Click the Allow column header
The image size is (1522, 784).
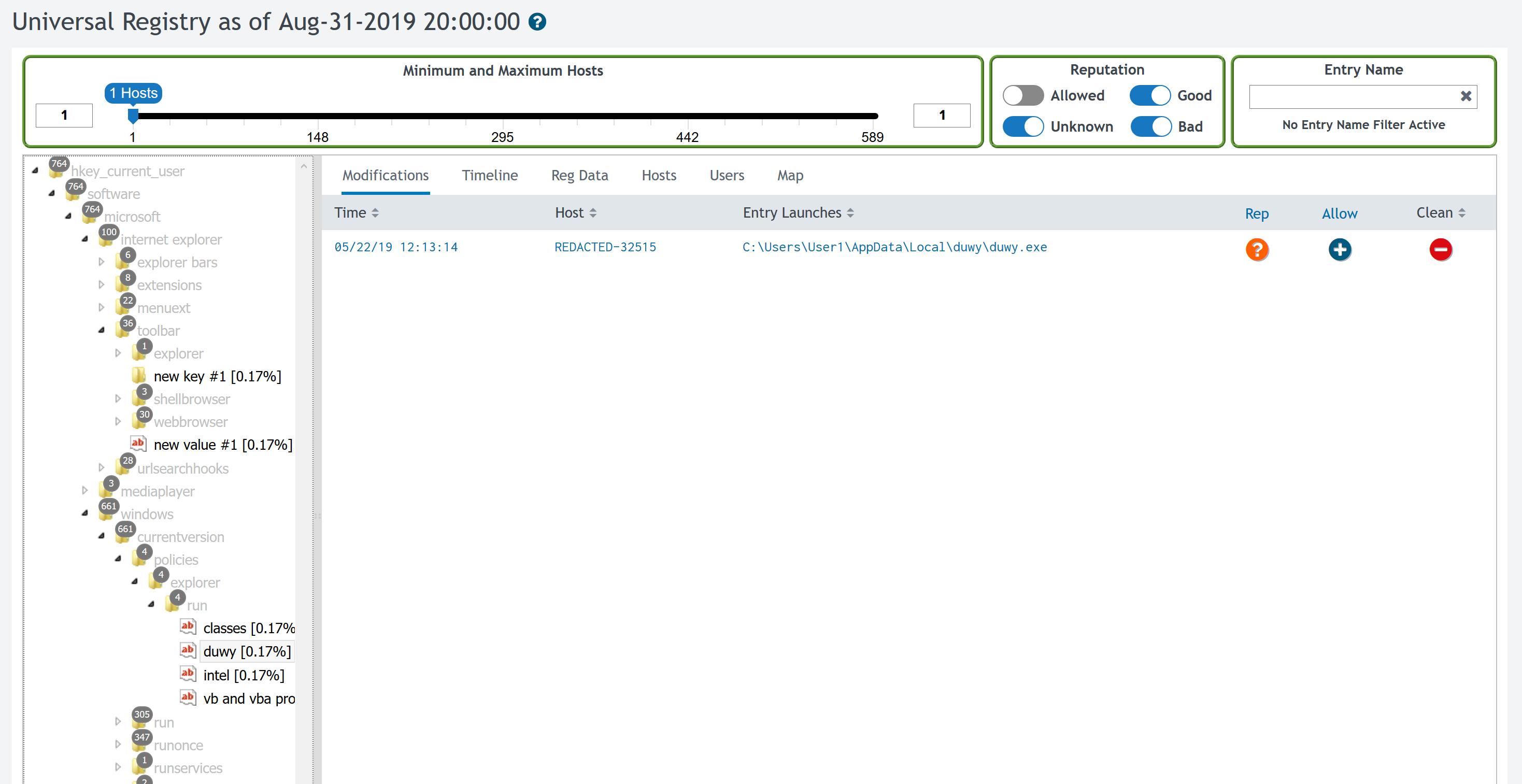coord(1340,213)
